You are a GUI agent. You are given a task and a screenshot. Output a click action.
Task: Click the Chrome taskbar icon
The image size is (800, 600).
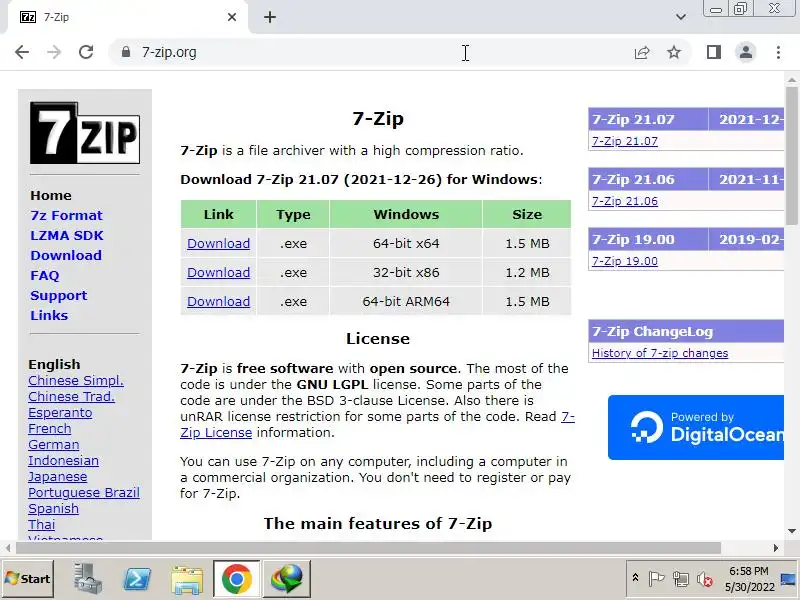236,579
